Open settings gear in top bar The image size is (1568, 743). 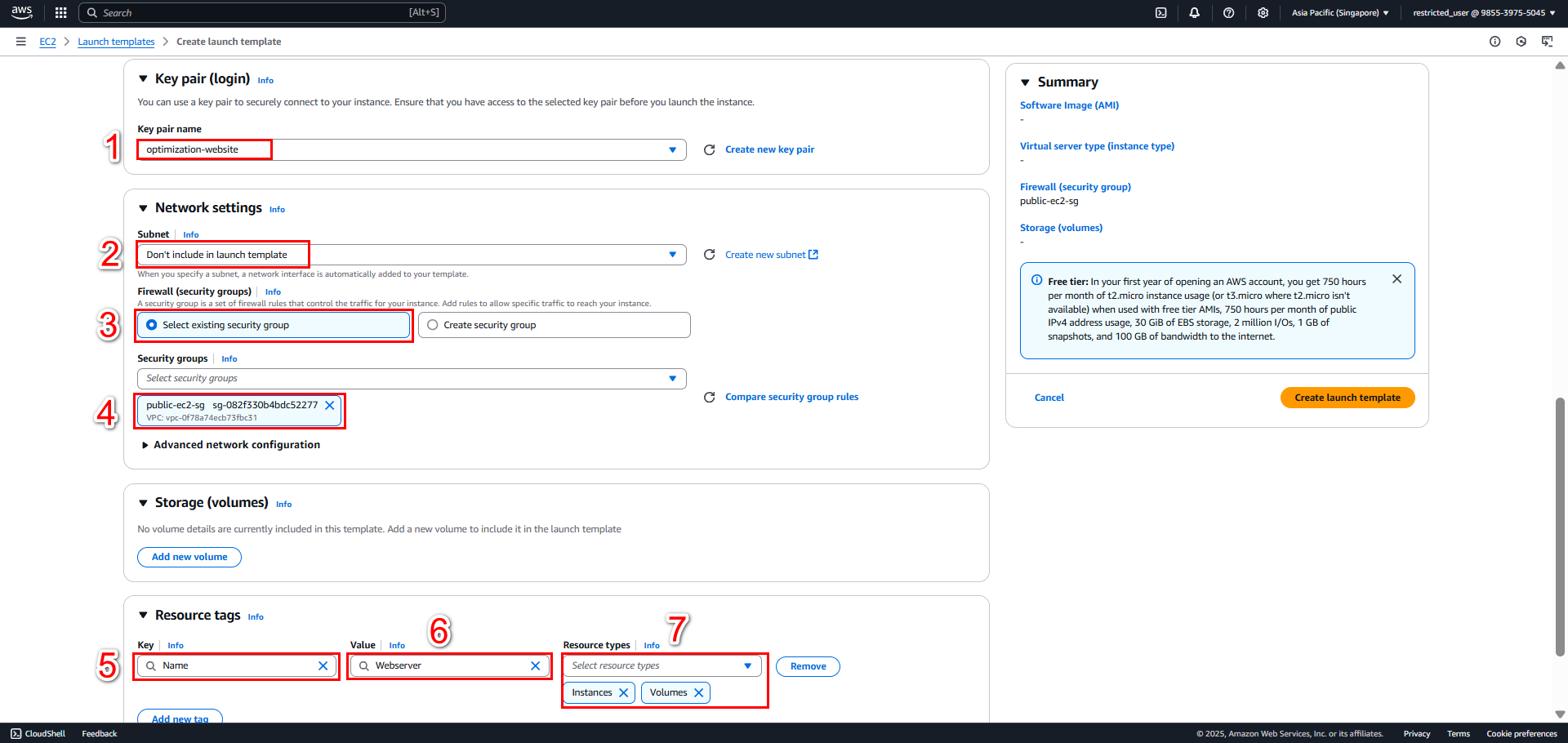[1263, 12]
